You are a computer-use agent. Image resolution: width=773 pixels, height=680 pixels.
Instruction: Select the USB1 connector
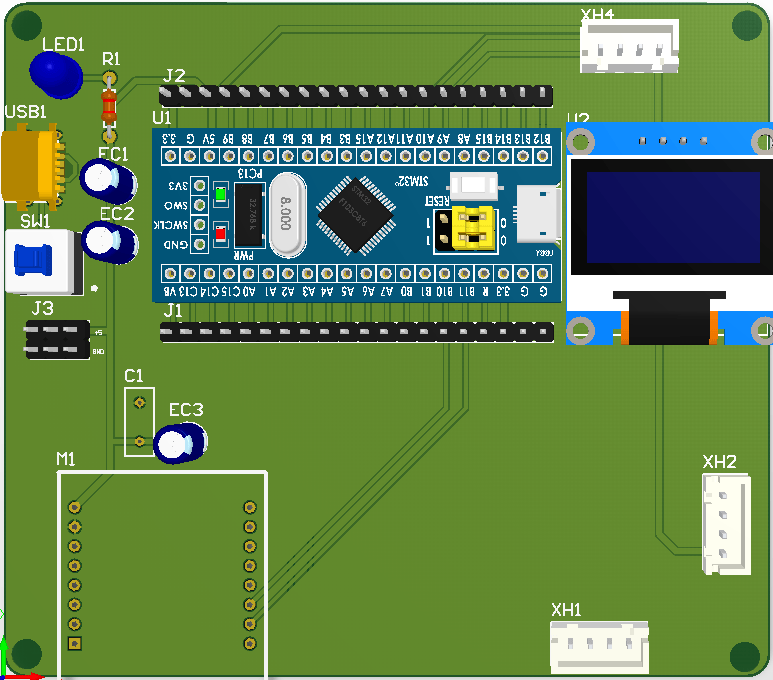pos(33,165)
